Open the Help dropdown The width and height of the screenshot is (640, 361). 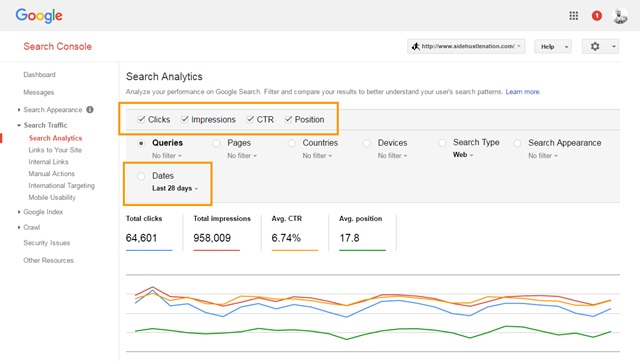[553, 47]
